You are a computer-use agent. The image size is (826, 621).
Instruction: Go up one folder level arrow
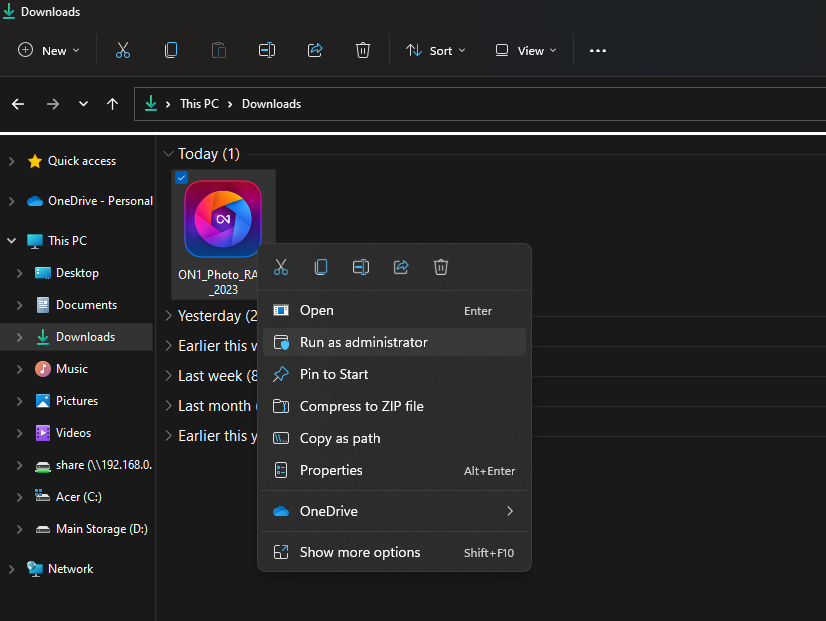click(x=112, y=104)
